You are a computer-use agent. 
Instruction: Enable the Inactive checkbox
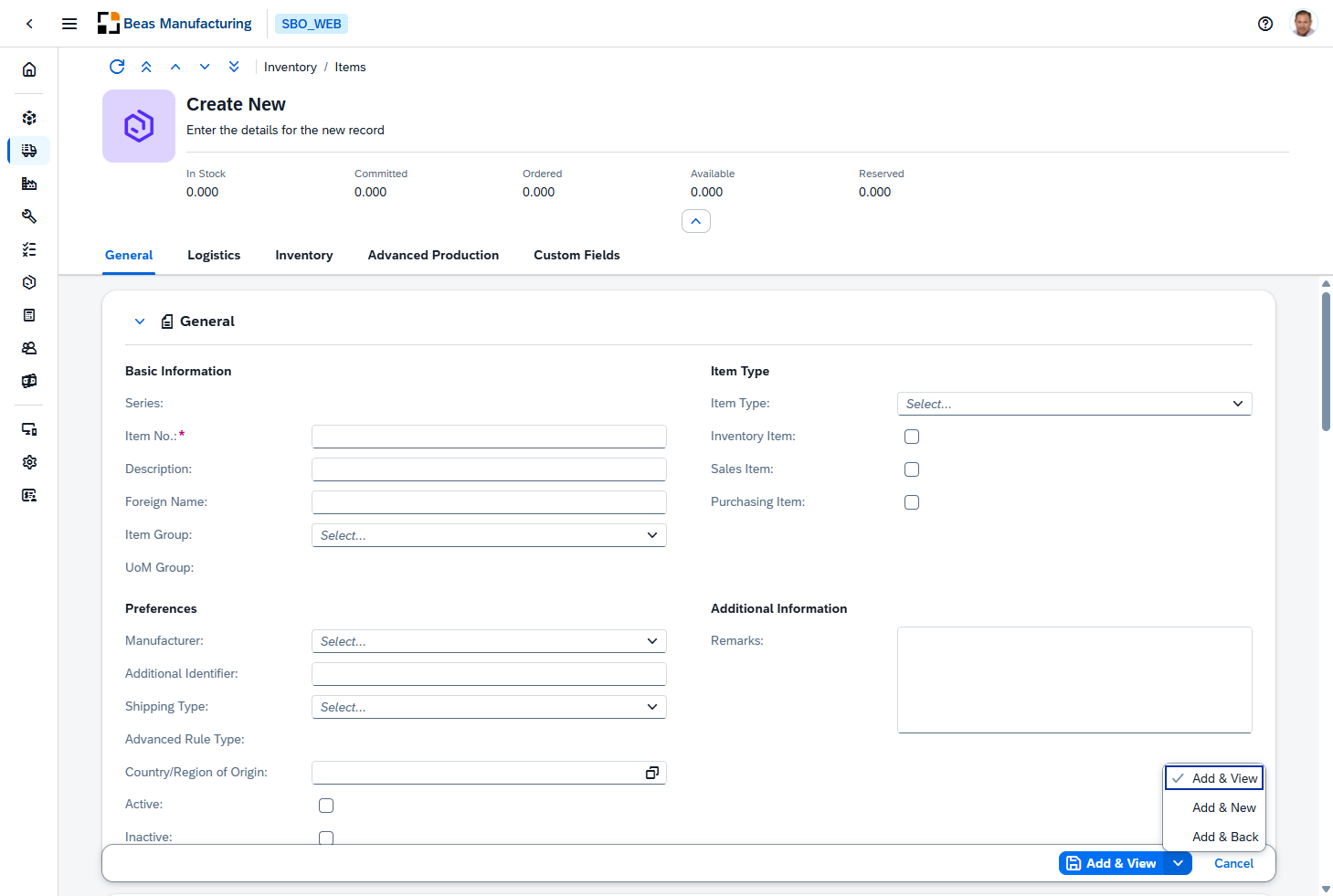[326, 838]
